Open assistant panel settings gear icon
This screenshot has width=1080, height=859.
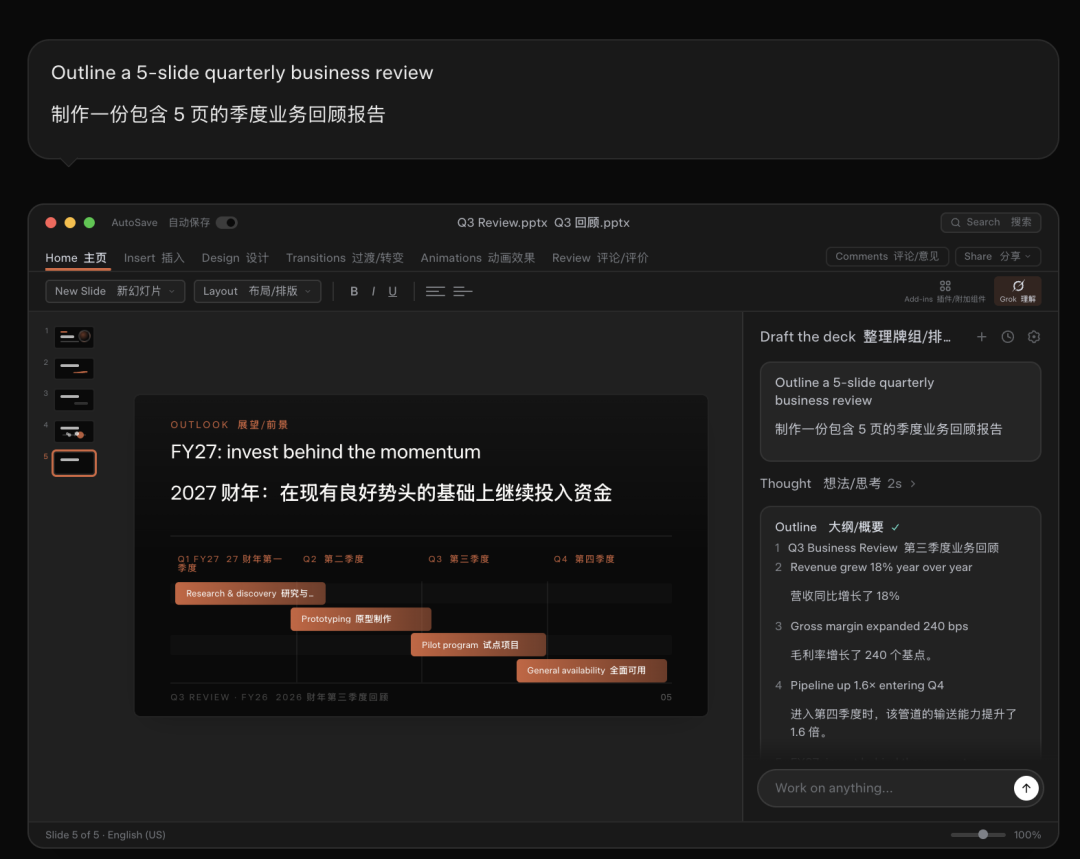point(1034,337)
